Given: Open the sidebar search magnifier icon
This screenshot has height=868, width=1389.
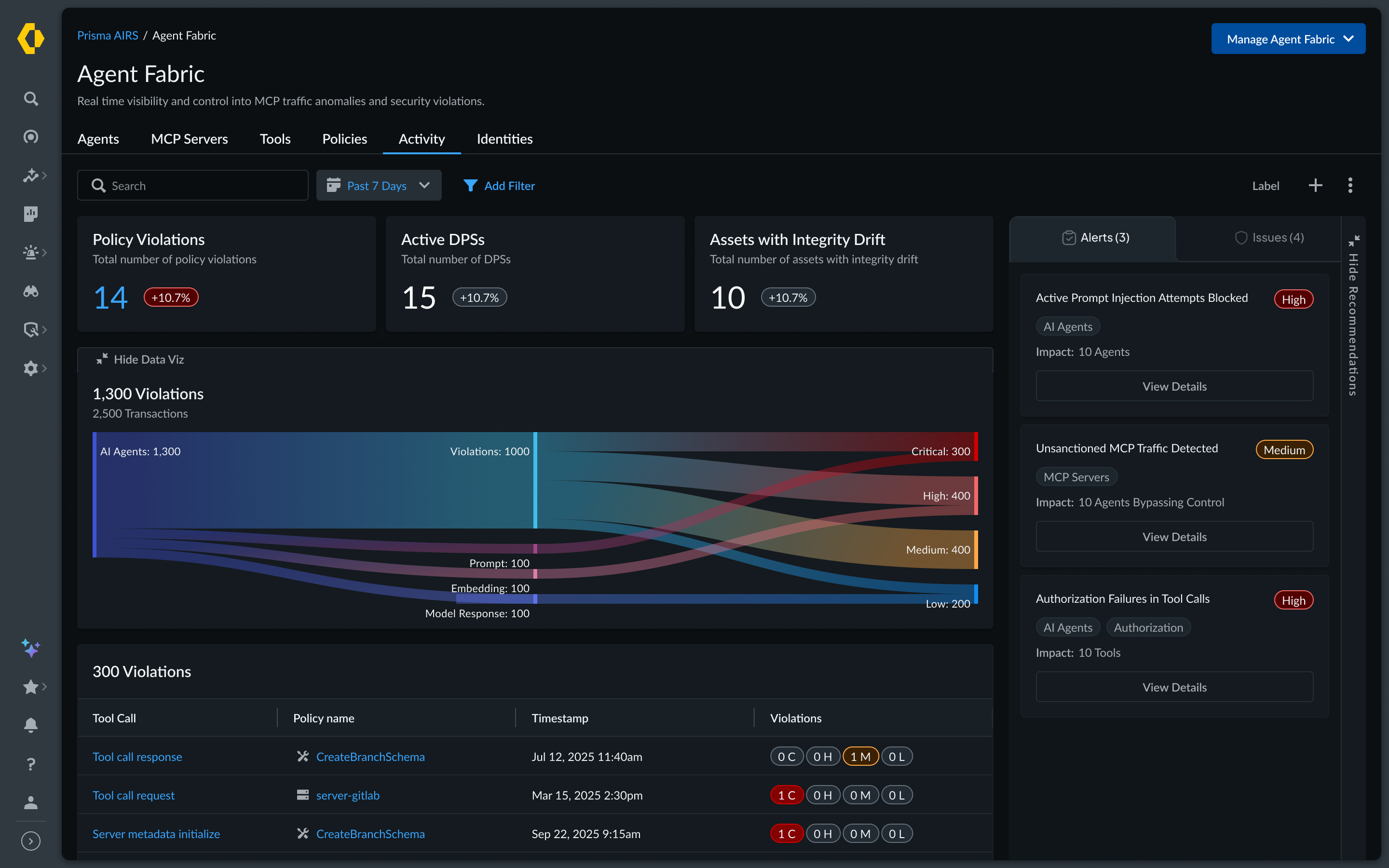Looking at the screenshot, I should [x=31, y=99].
